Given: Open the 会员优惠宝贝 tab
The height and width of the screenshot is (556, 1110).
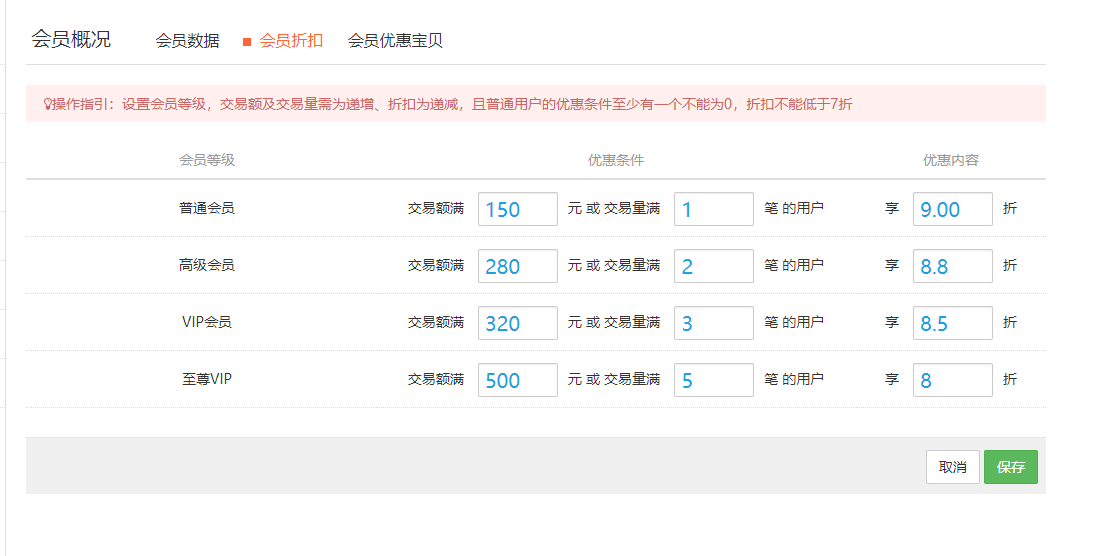Looking at the screenshot, I should tap(395, 41).
